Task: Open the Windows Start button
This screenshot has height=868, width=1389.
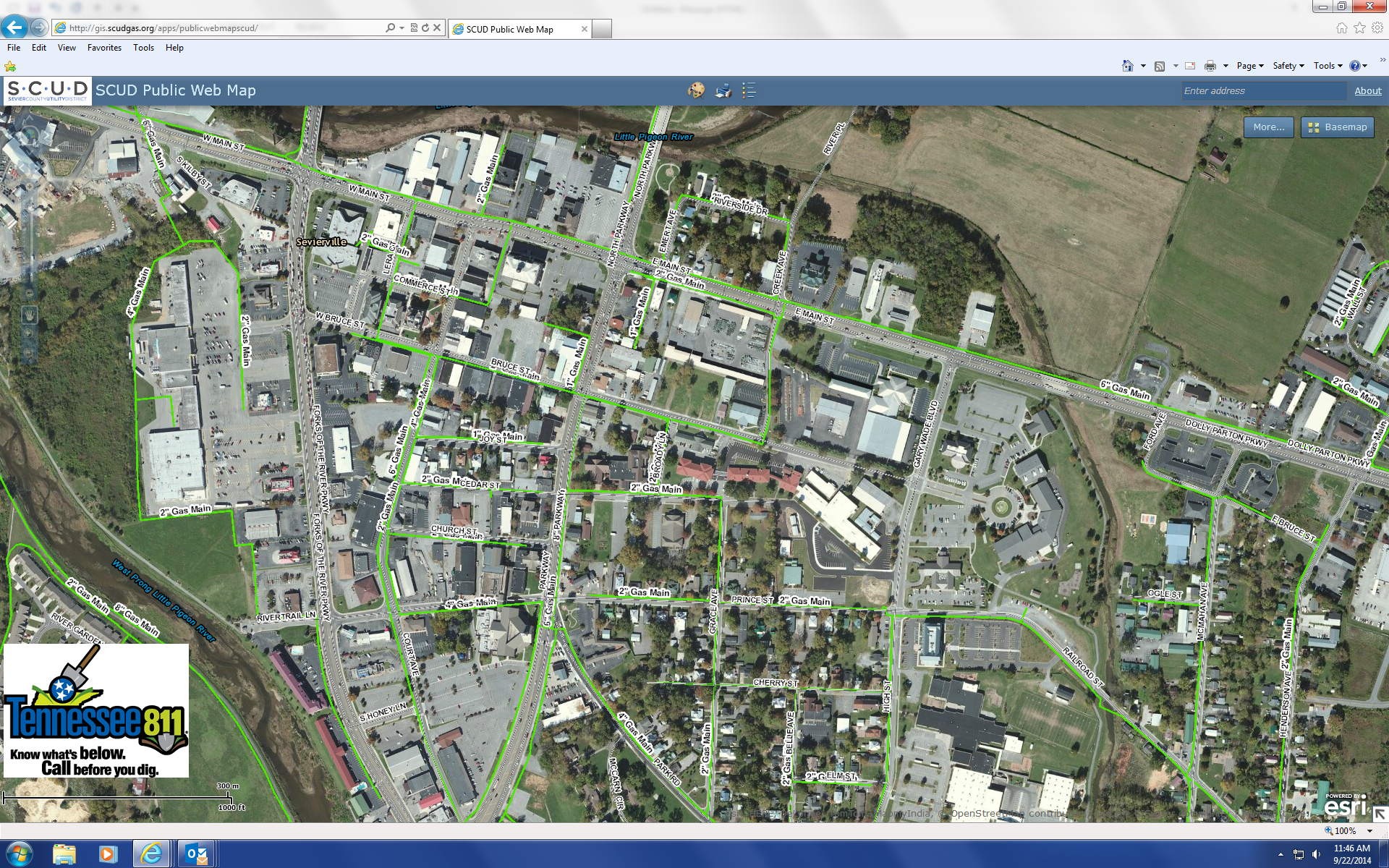Action: click(x=18, y=854)
